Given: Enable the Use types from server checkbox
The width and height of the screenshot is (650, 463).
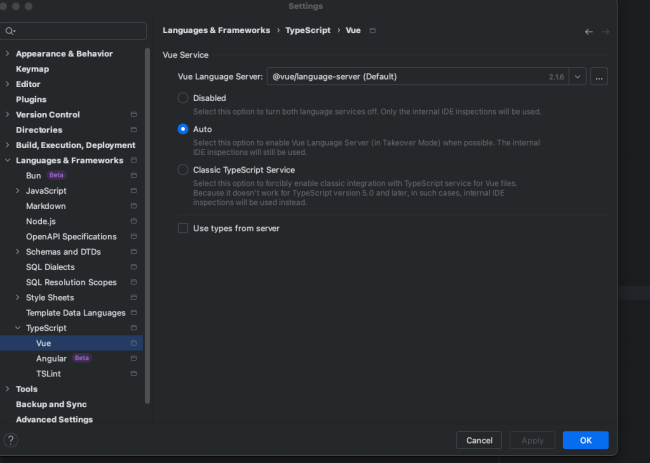Looking at the screenshot, I should (182, 228).
